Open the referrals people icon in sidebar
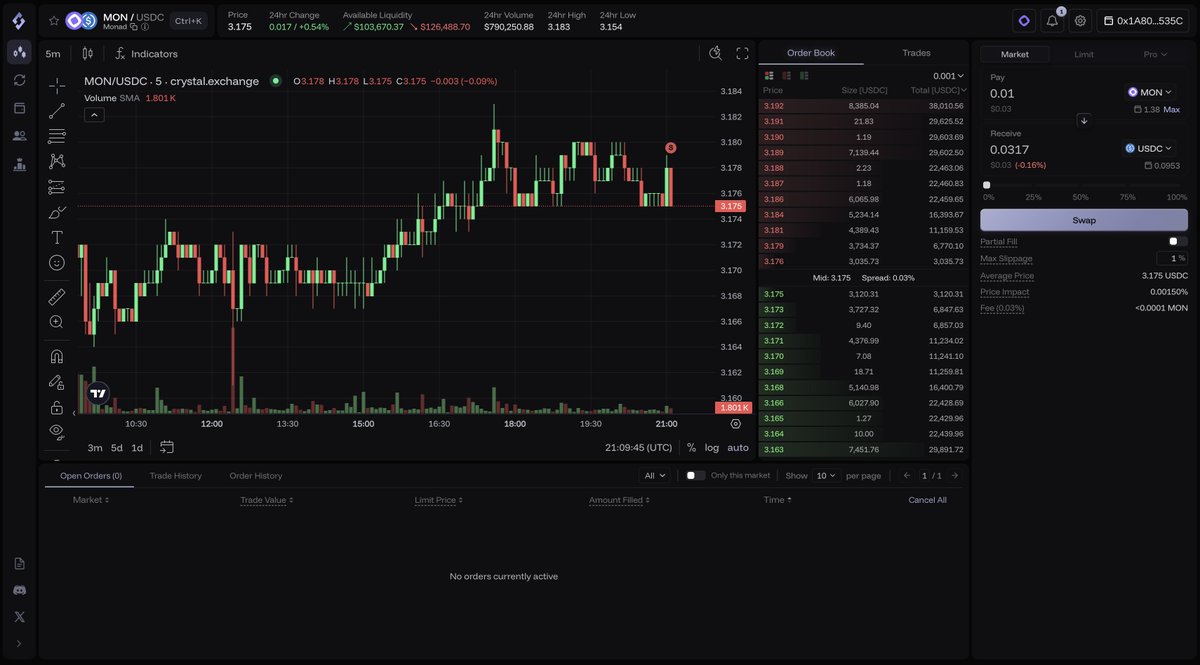The image size is (1200, 665). tap(19, 136)
